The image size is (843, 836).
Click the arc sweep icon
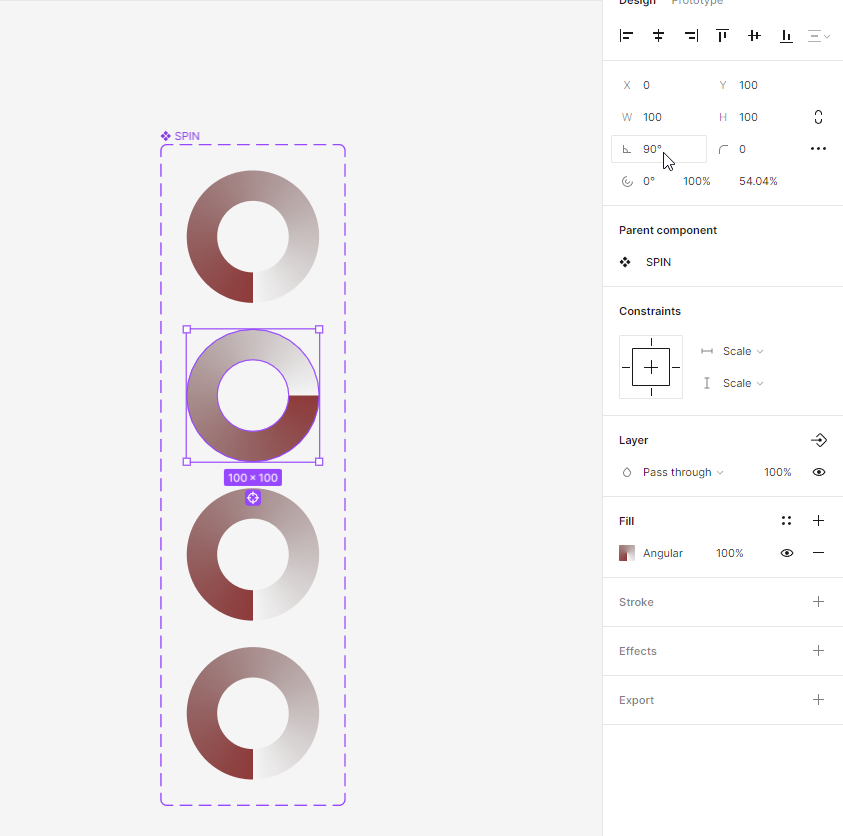[x=627, y=182]
